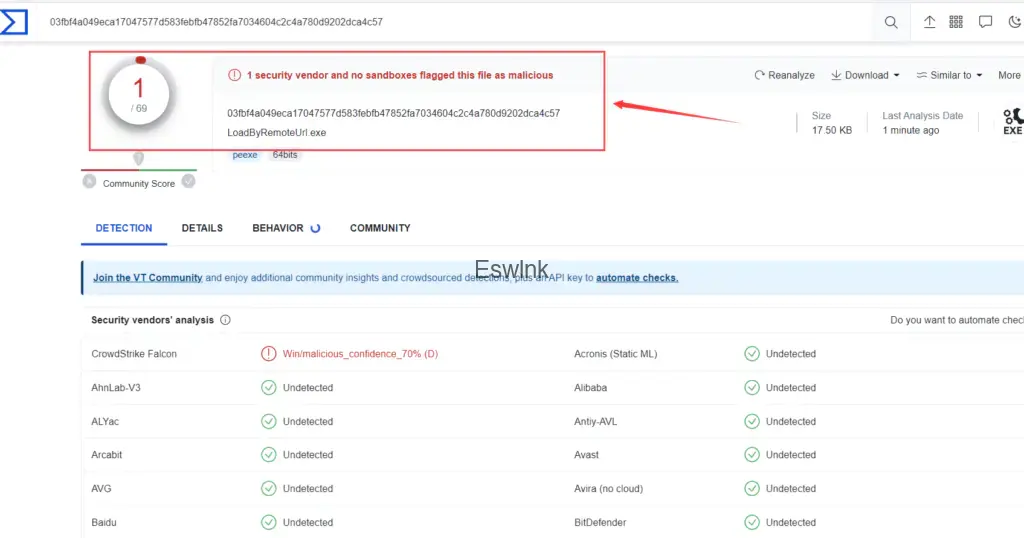Switch to the Behavior tab
This screenshot has width=1024, height=538.
point(278,228)
